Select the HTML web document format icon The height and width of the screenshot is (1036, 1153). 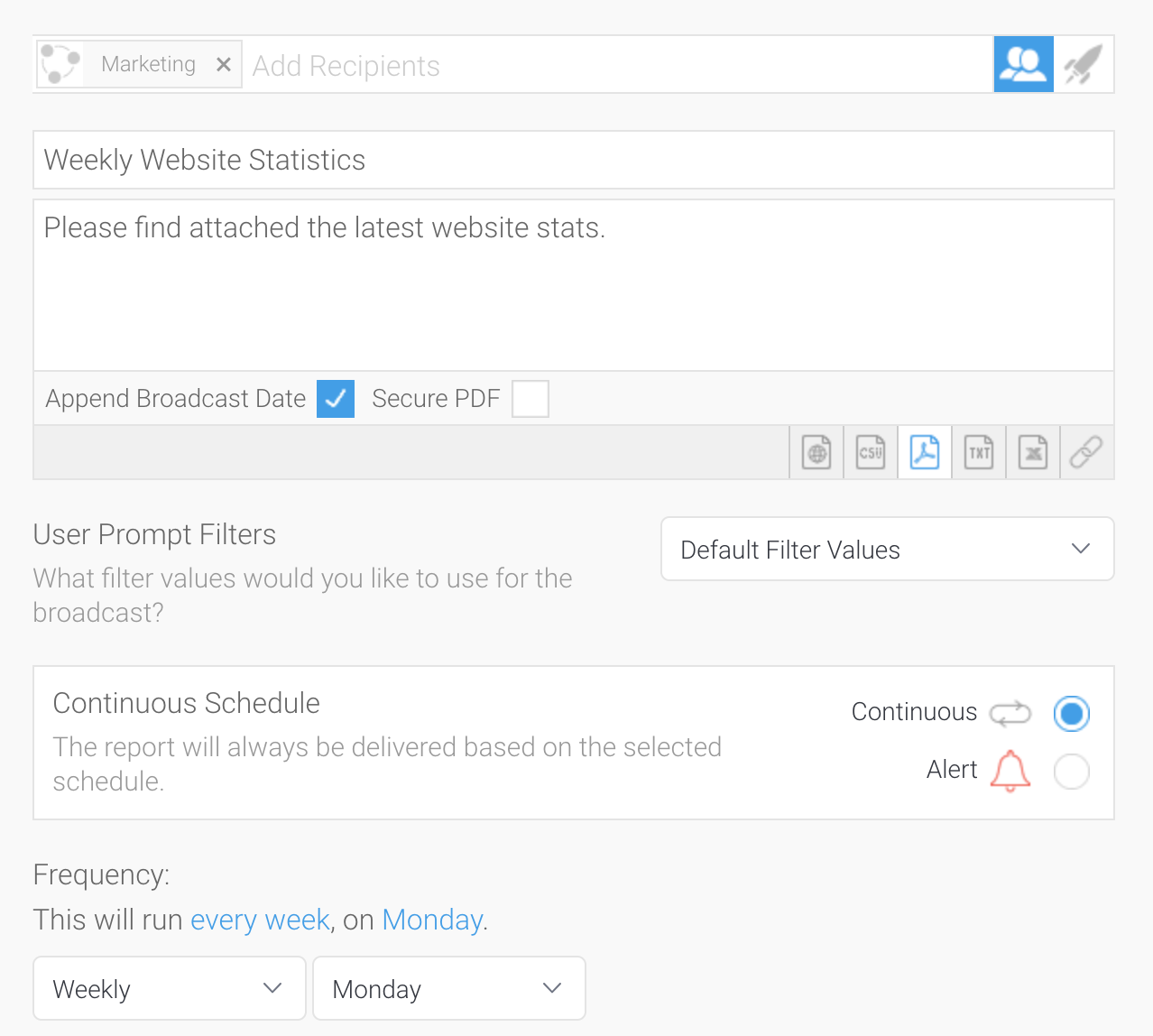click(816, 452)
